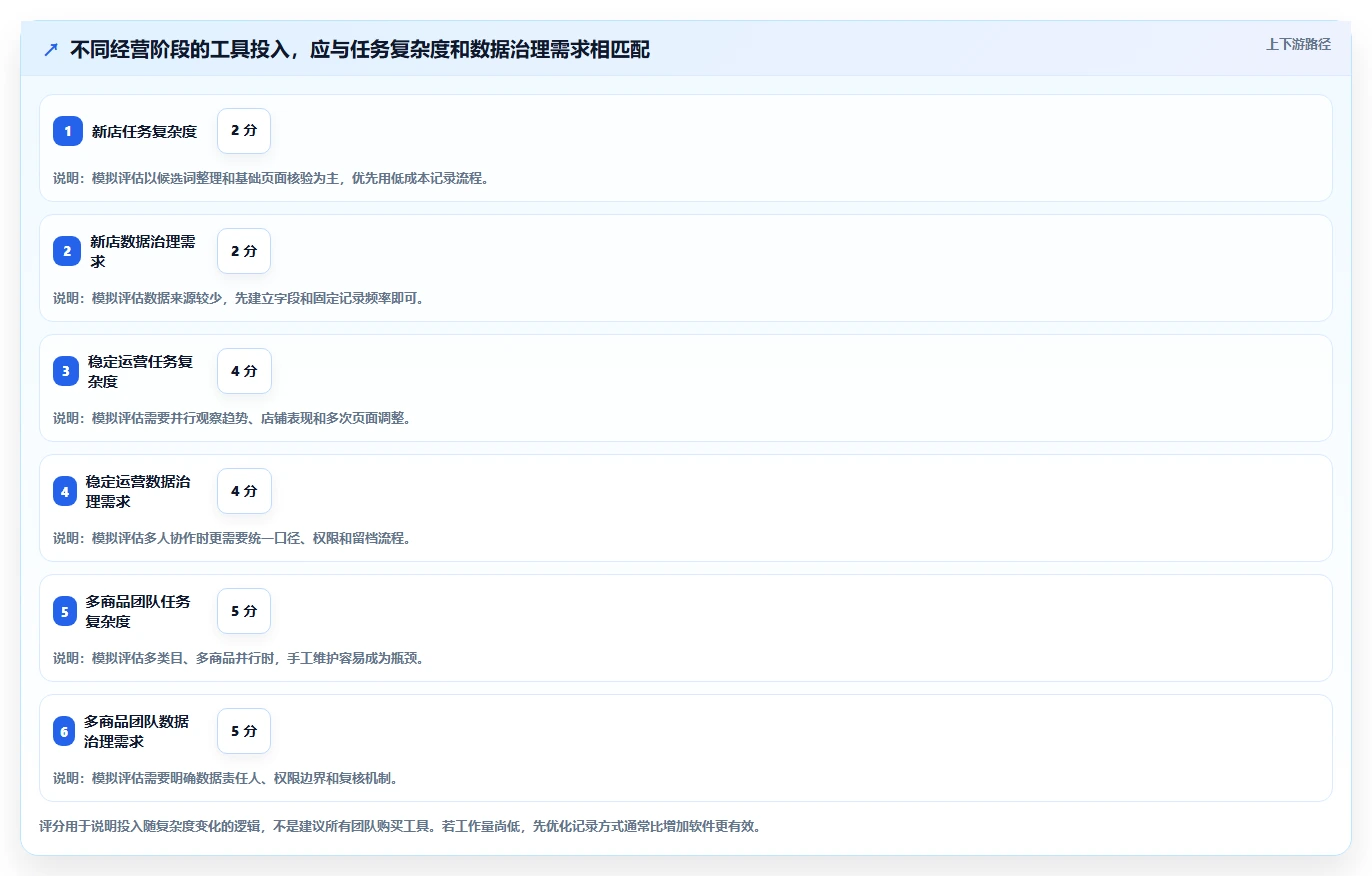Click the note about 数据责任人、权限边界
This screenshot has height=876, width=1372.
[x=226, y=778]
